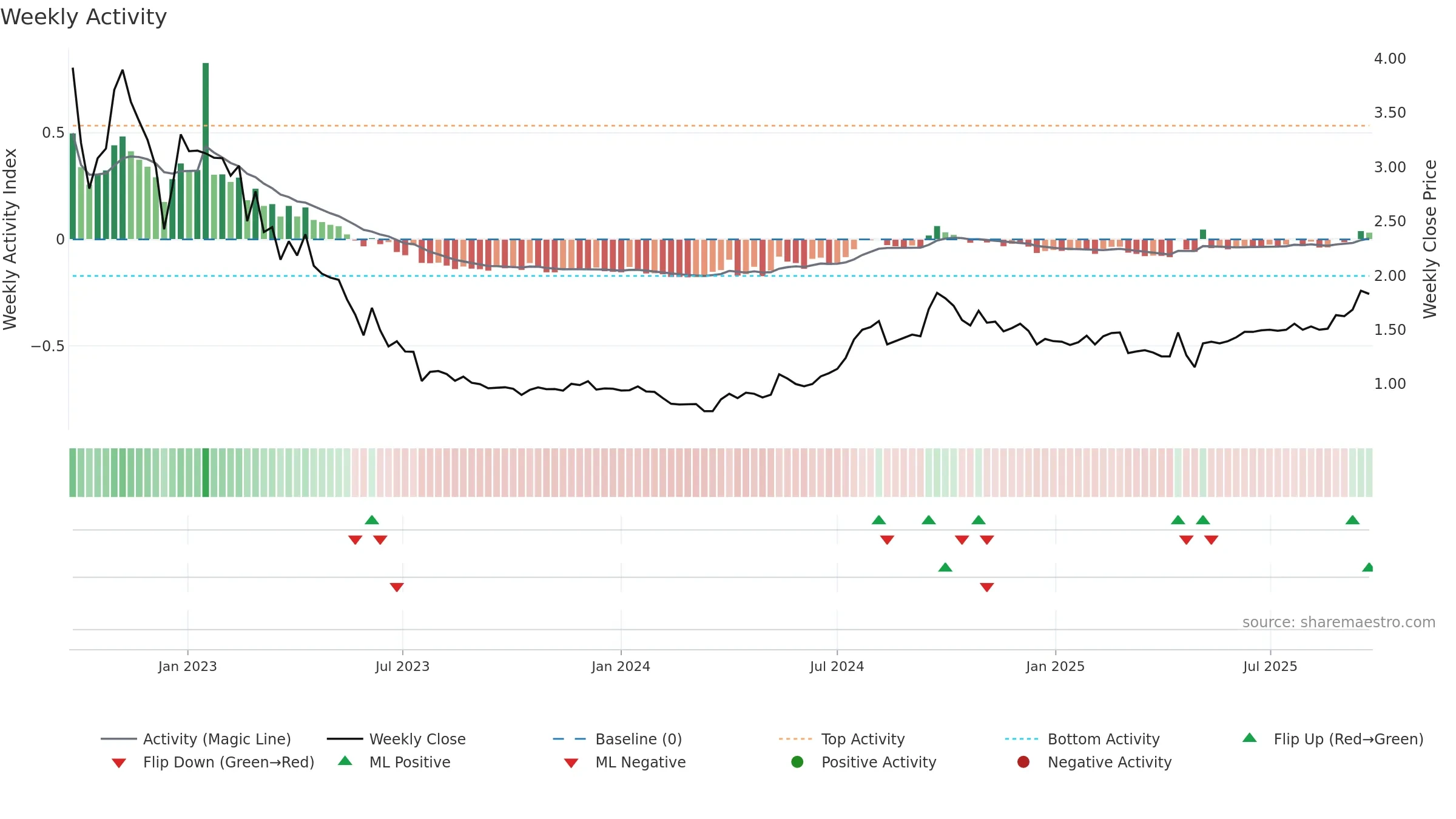
Task: Toggle Flip Down (Green→Red) legend entry
Action: 212,762
